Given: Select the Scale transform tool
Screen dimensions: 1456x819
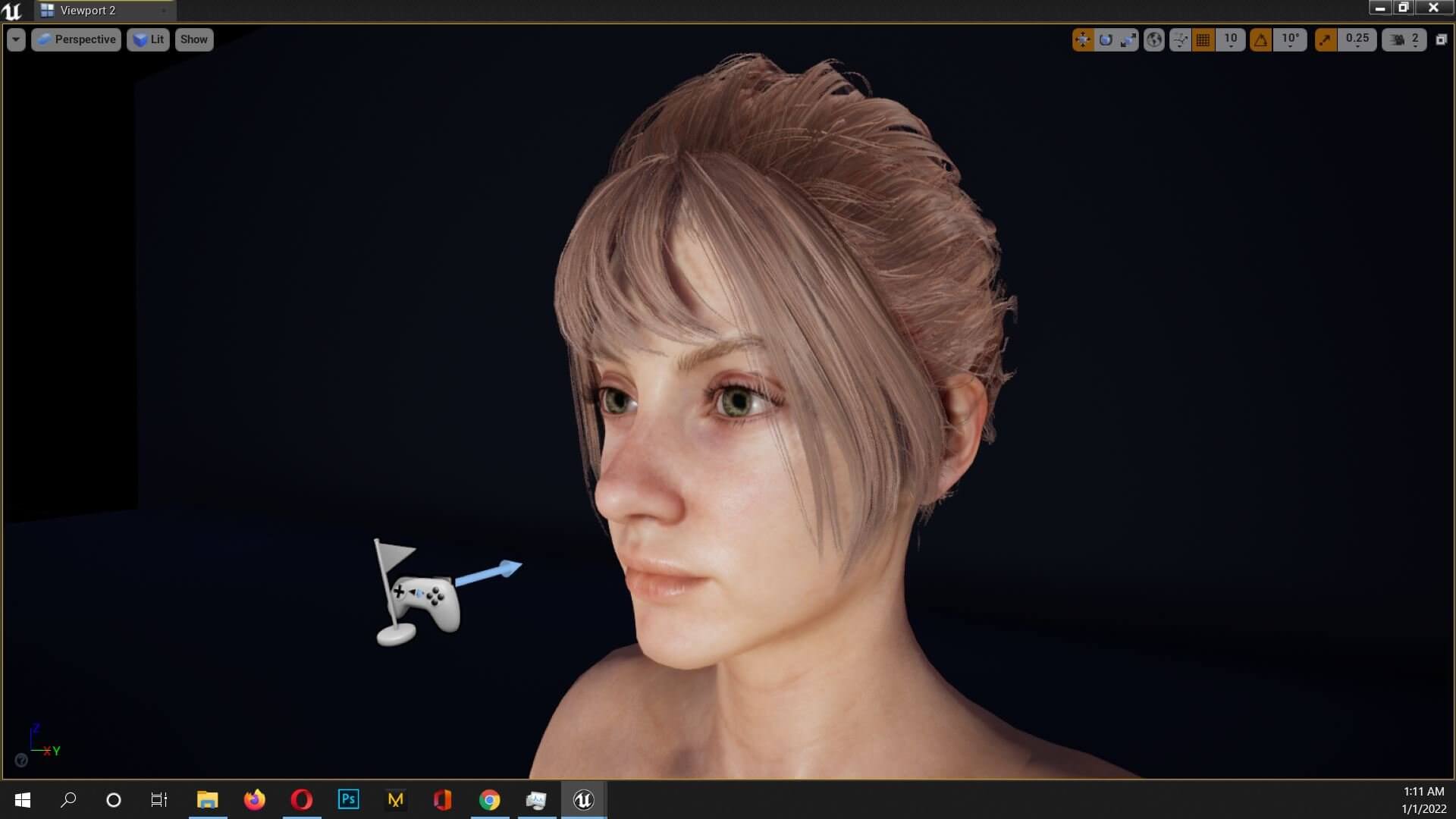Looking at the screenshot, I should 1128,39.
